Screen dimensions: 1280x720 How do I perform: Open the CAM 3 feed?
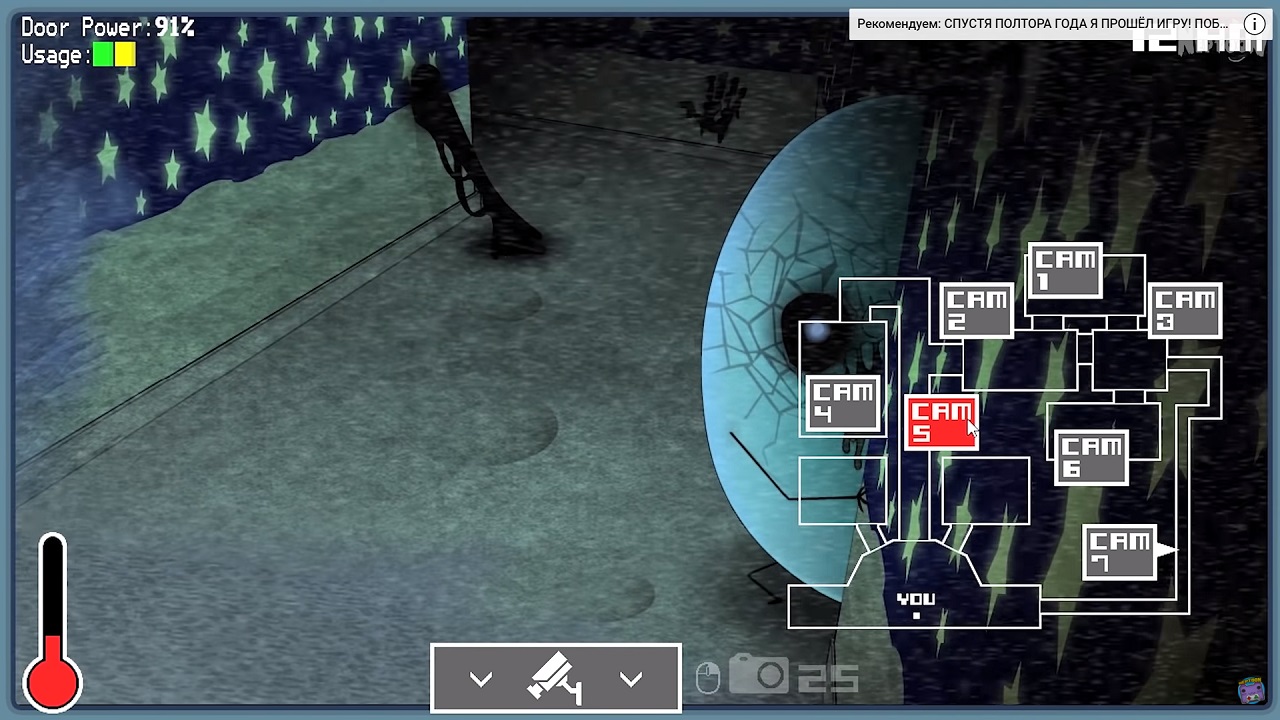click(x=1184, y=310)
